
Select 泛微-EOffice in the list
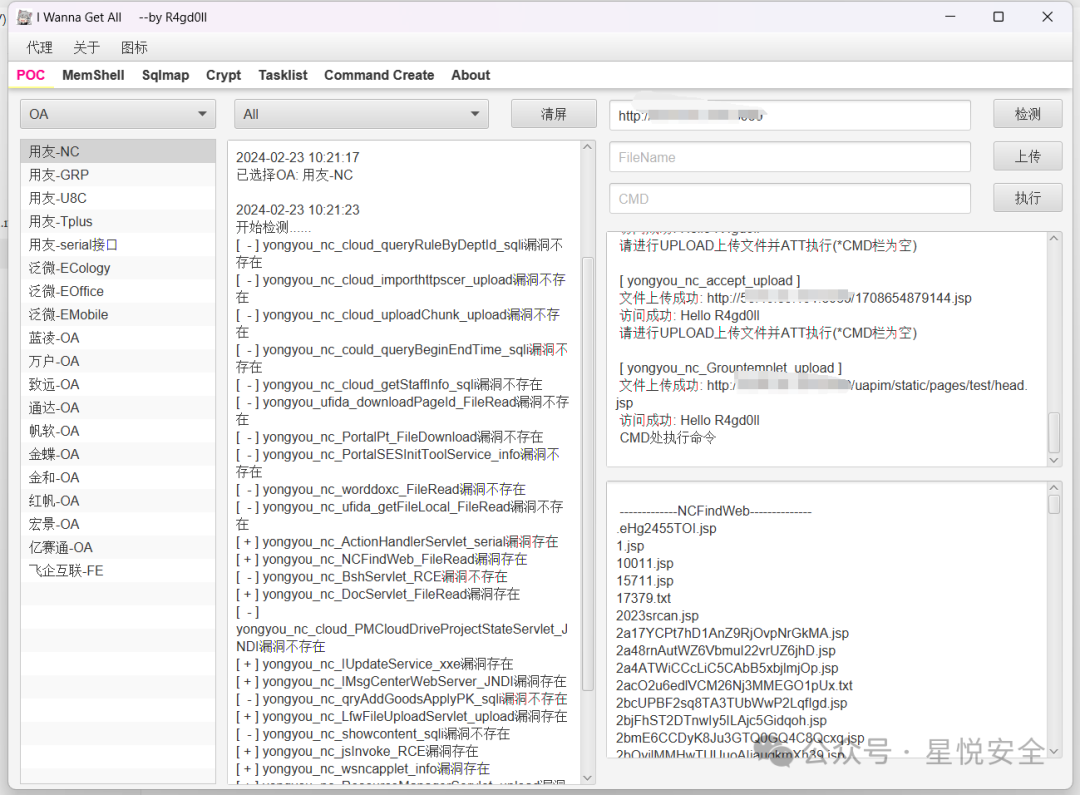118,291
